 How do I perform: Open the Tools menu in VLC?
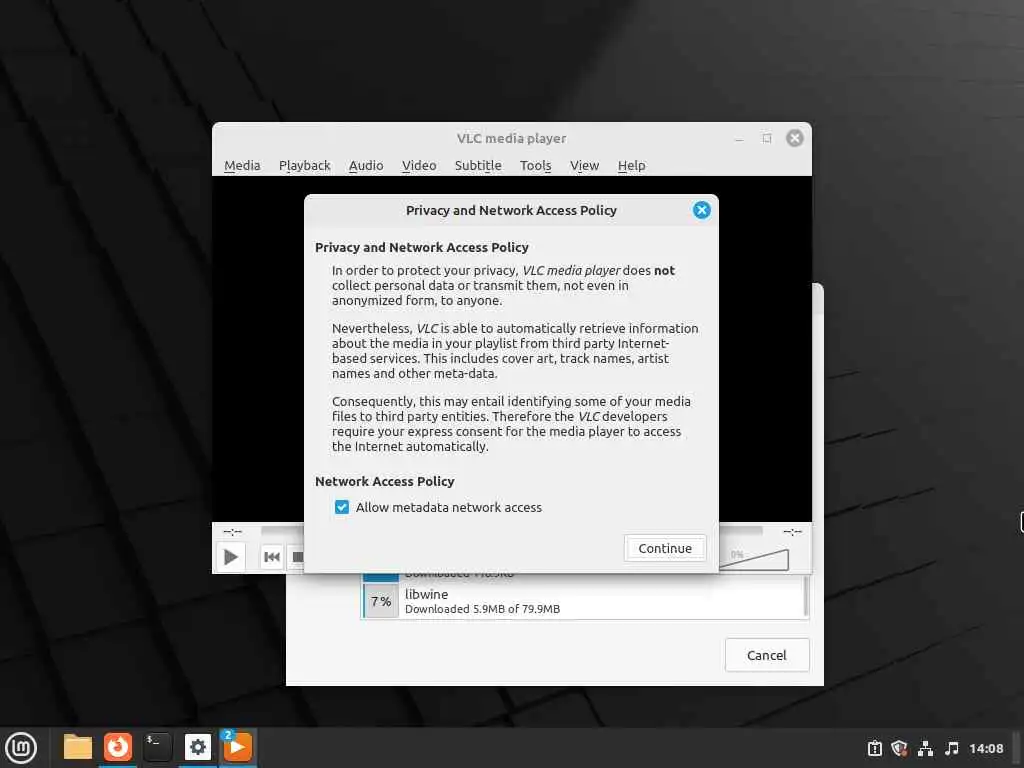click(x=536, y=165)
